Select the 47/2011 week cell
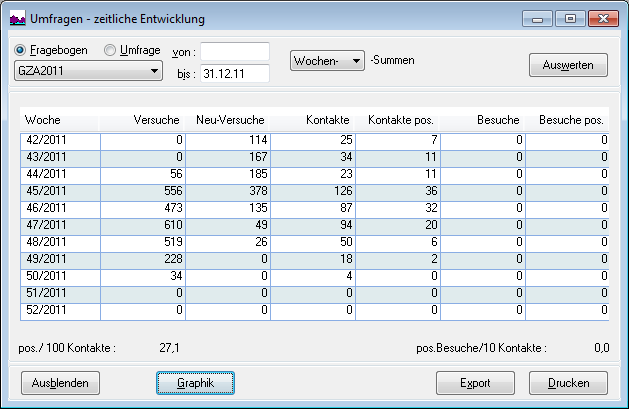 60,225
